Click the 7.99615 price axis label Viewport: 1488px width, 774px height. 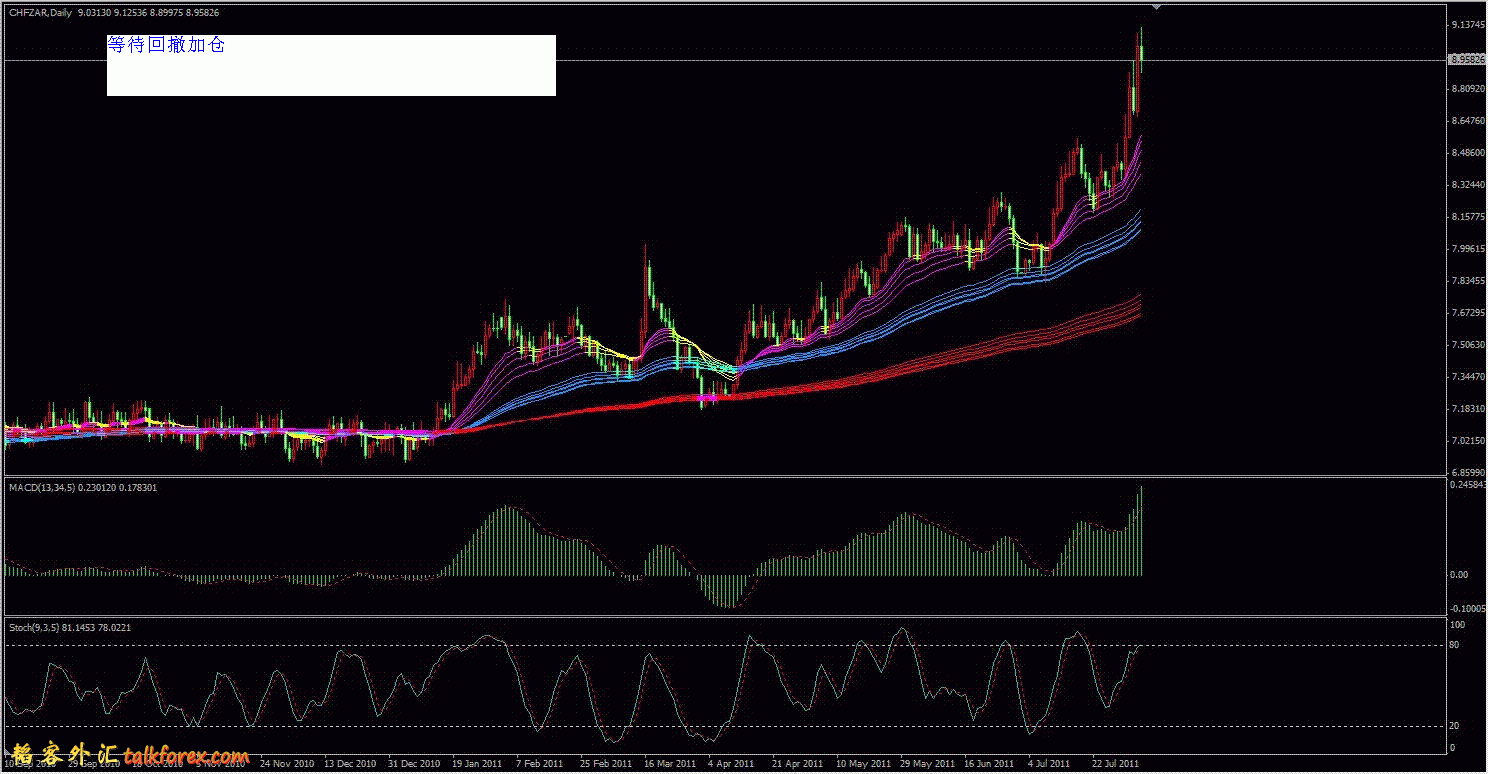click(1468, 249)
